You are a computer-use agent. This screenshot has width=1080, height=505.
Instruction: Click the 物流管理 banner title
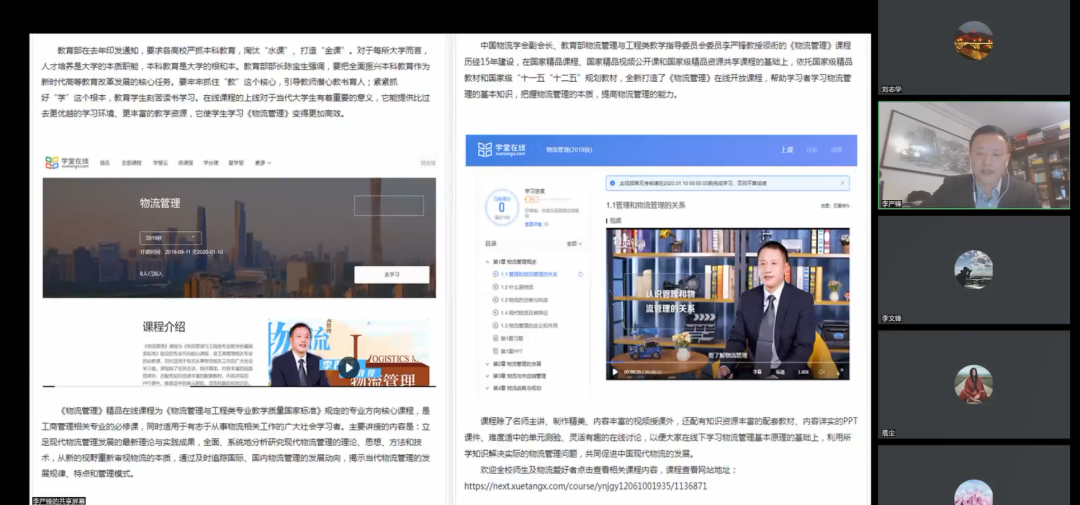point(160,203)
